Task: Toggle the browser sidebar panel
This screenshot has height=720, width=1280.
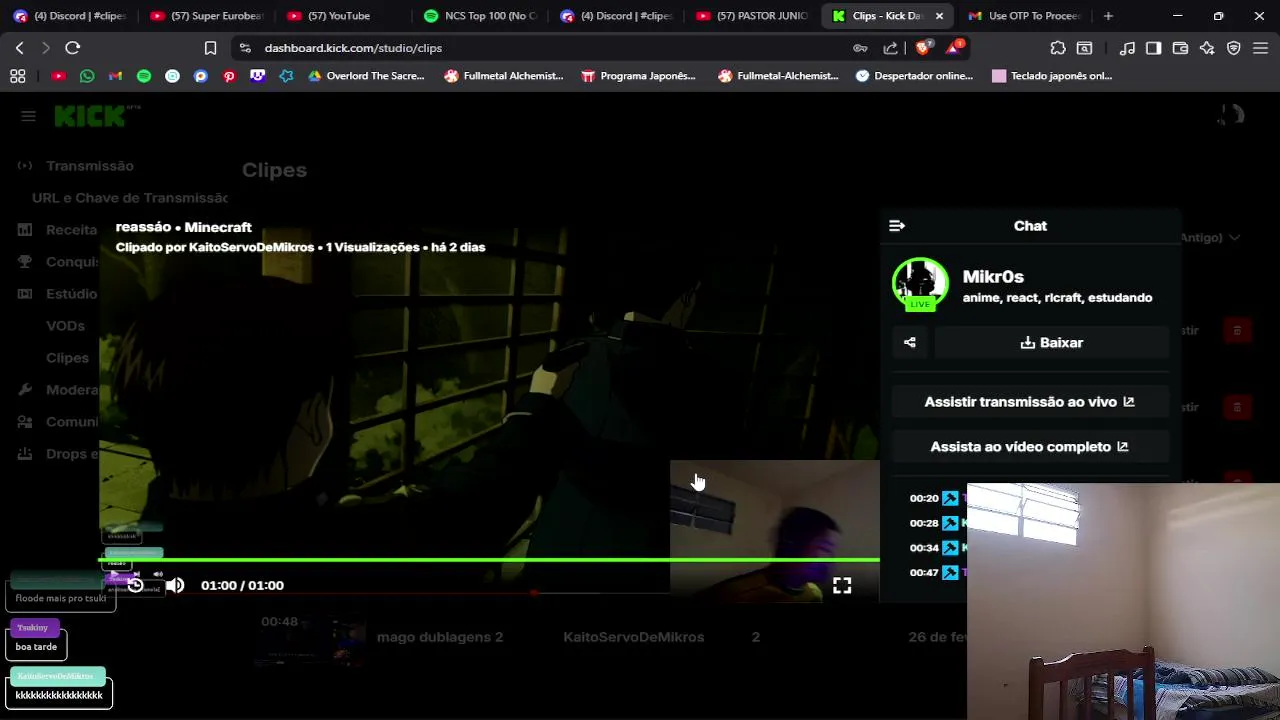Action: tap(1153, 48)
